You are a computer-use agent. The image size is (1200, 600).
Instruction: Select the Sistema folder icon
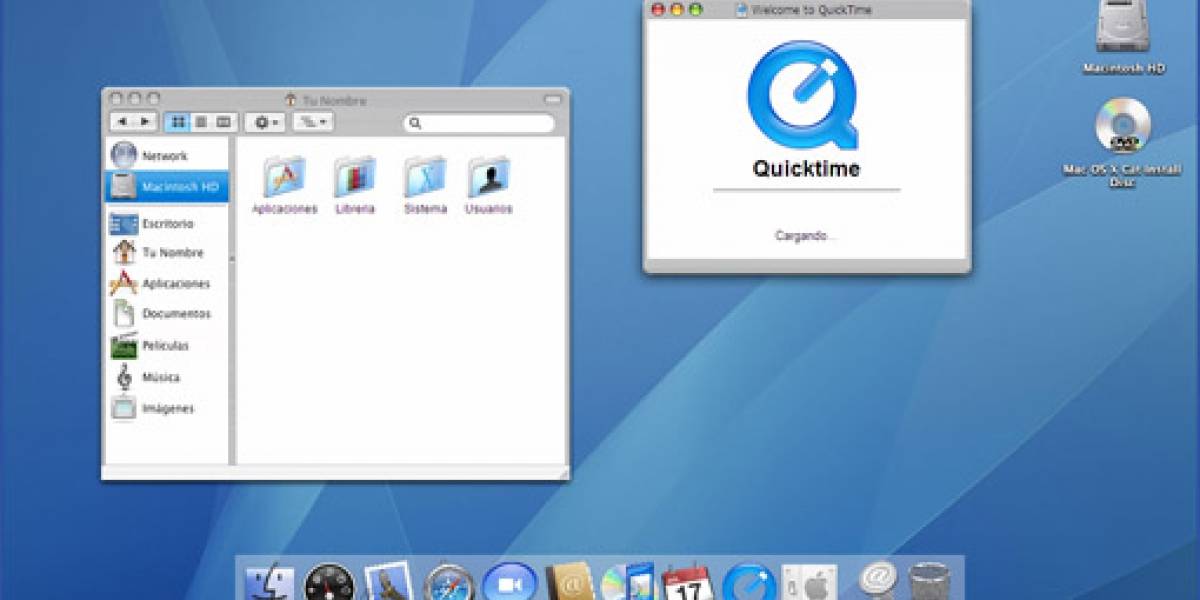point(425,177)
